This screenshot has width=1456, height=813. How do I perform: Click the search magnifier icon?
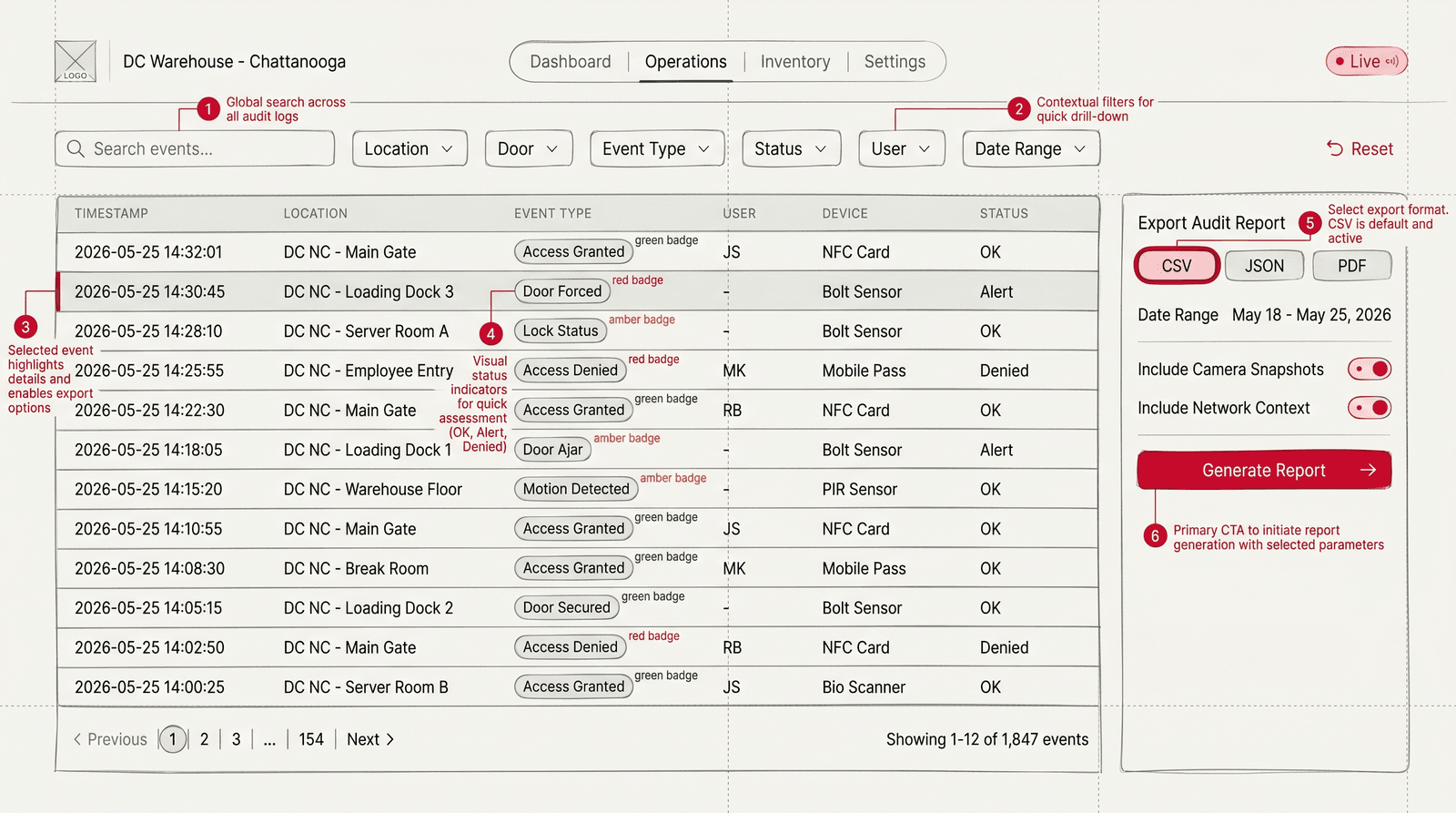tap(76, 148)
